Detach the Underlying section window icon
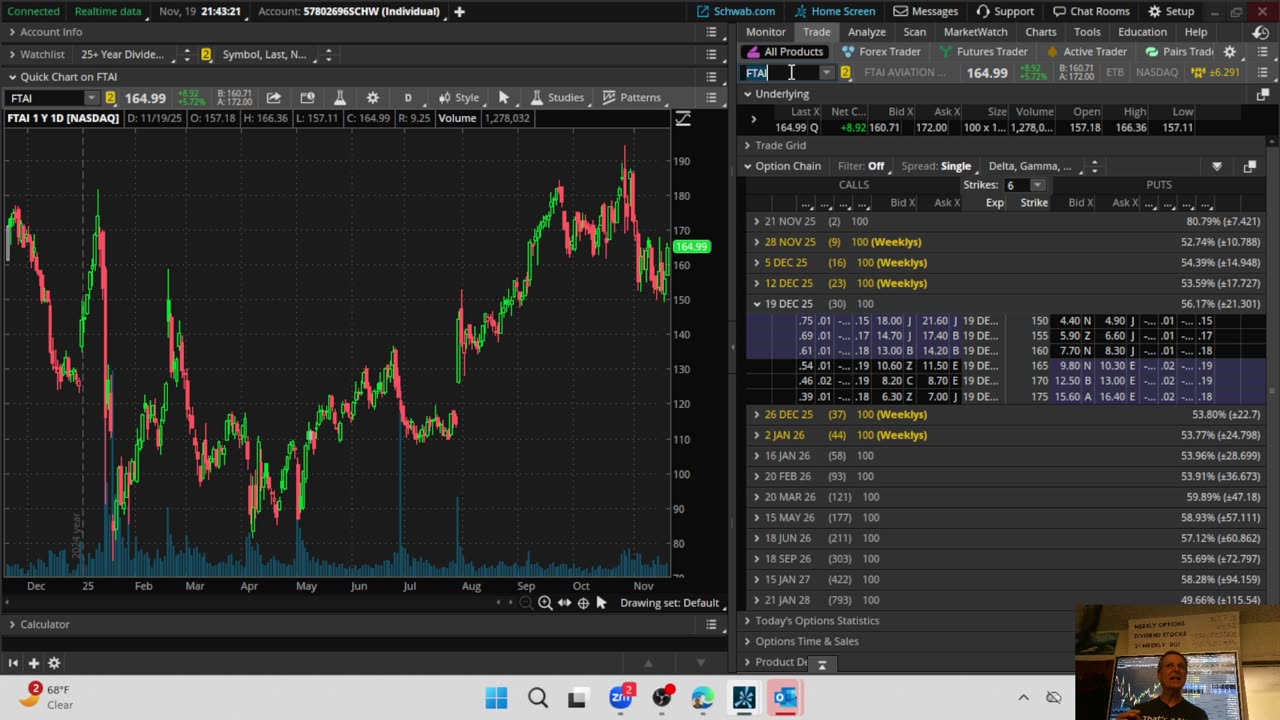 click(1262, 94)
